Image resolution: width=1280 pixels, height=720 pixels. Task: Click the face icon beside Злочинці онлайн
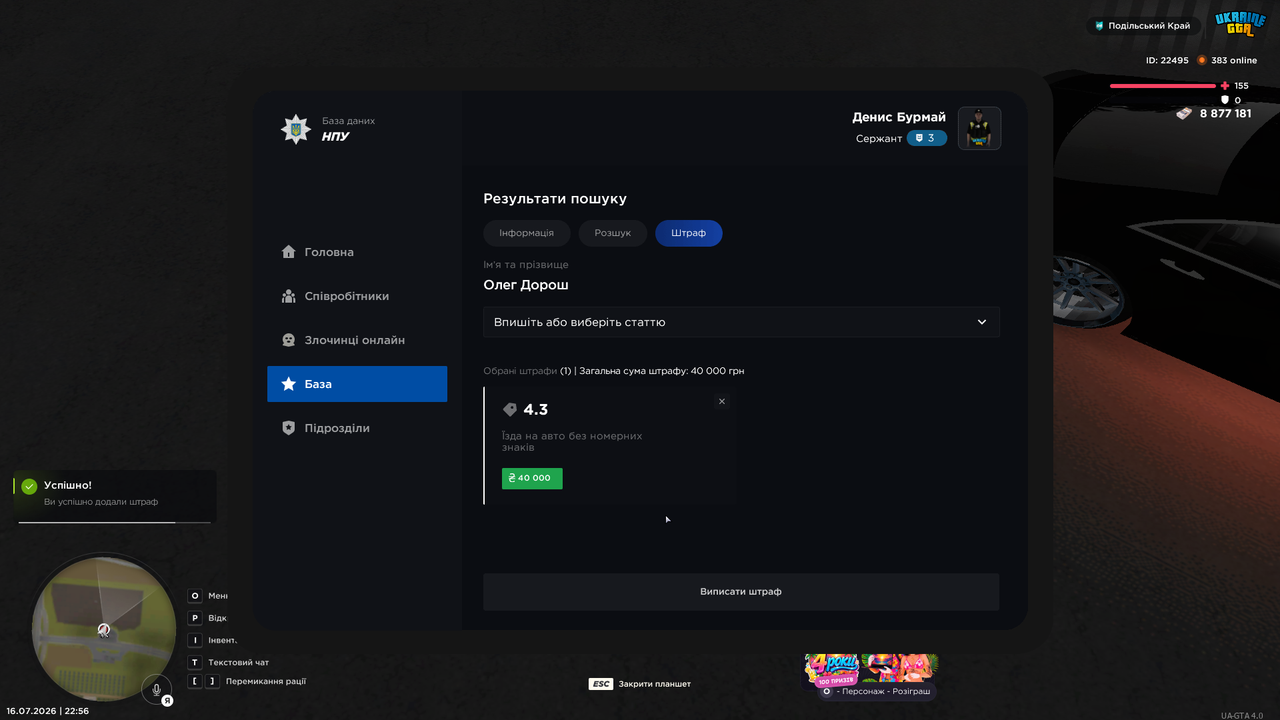(289, 340)
